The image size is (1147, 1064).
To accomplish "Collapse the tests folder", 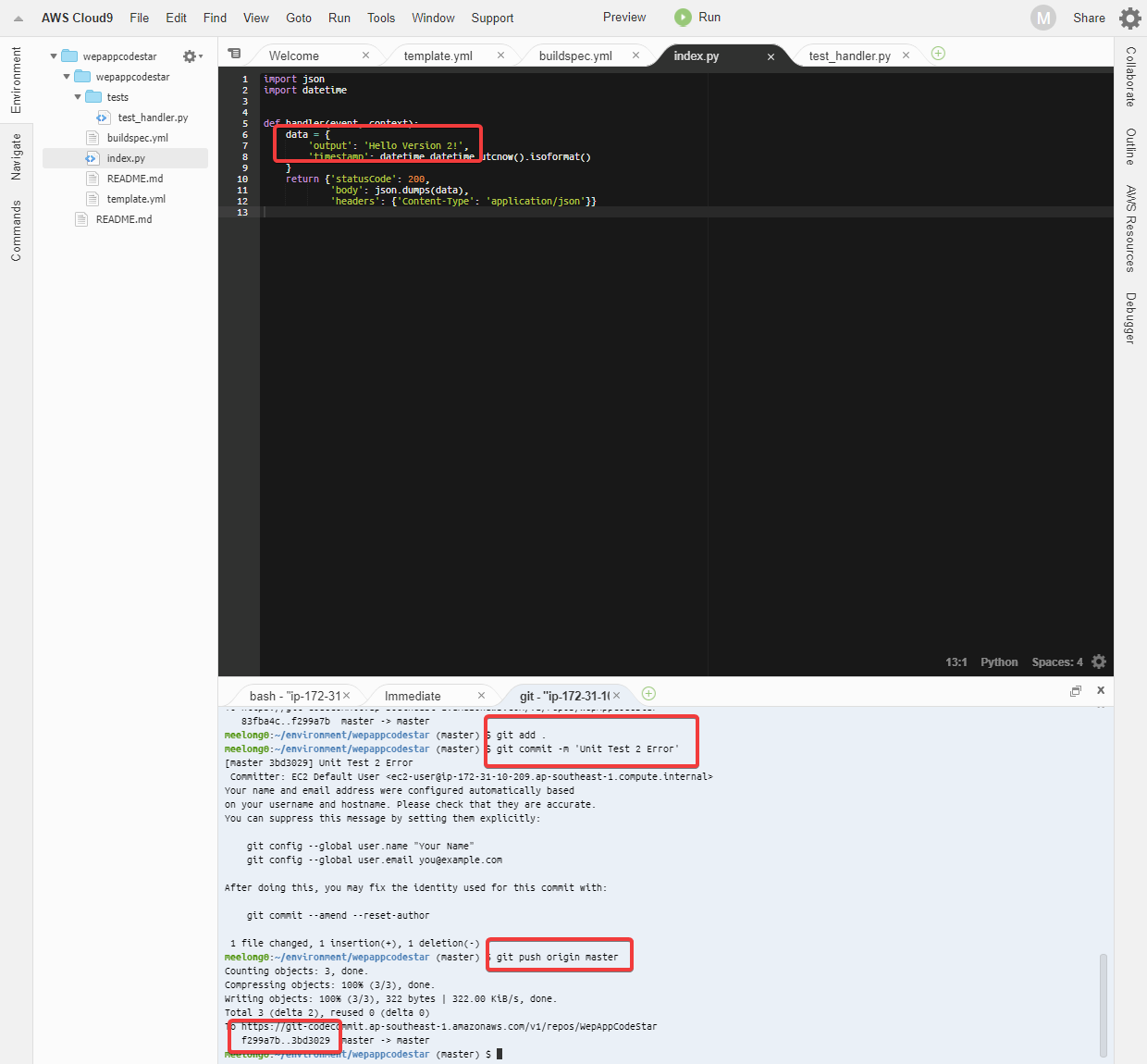I will [78, 97].
